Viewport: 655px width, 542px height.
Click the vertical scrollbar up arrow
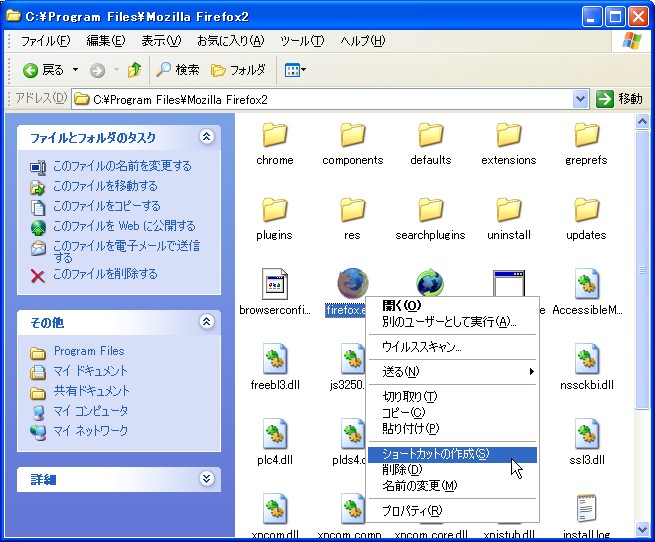tap(642, 122)
